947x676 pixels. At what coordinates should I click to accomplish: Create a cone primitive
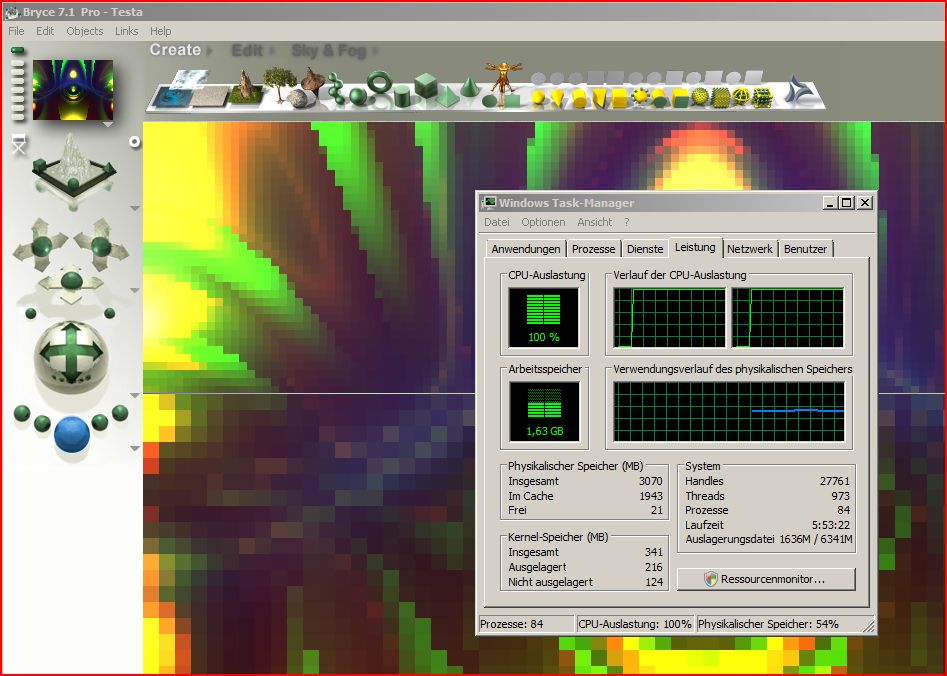469,87
